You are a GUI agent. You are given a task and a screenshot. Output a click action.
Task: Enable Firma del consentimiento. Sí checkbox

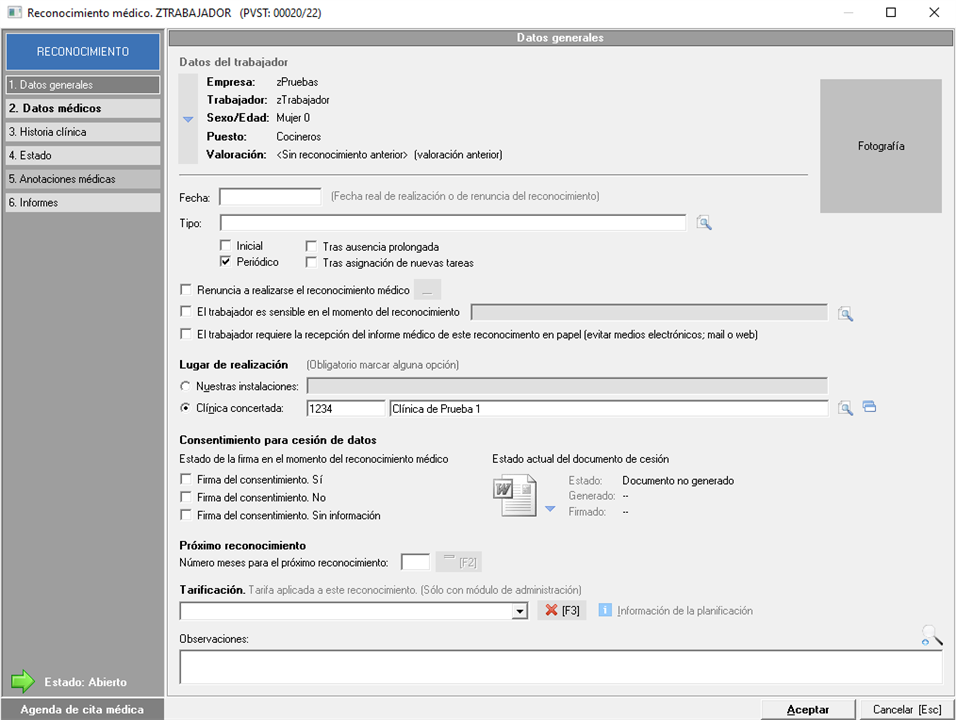coord(186,480)
